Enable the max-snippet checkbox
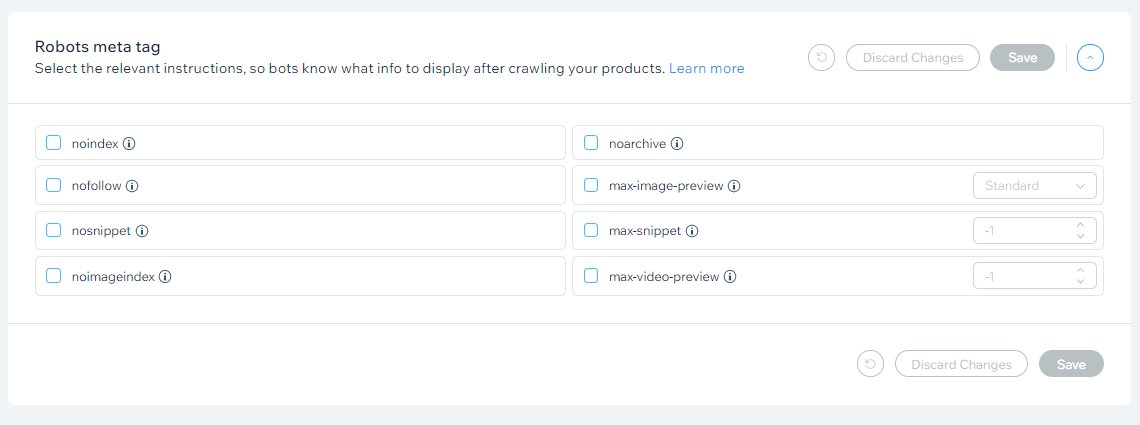The width and height of the screenshot is (1140, 425). 591,230
